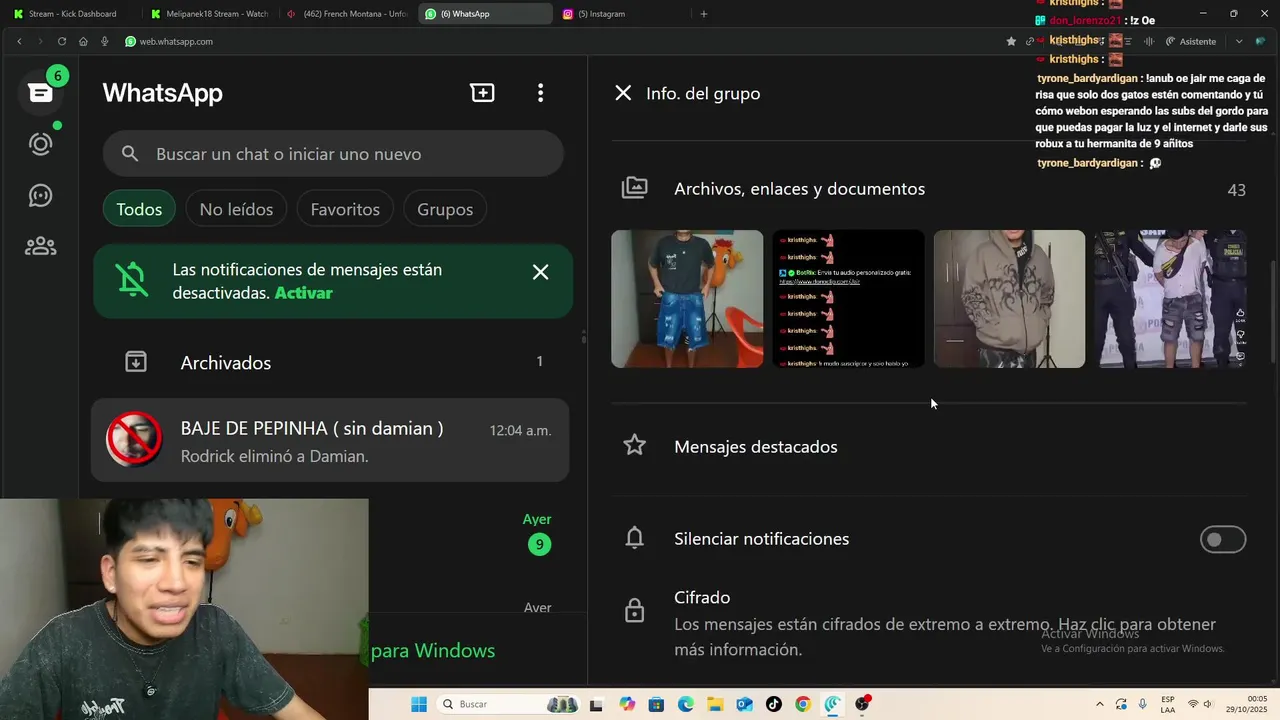Go back in browser
Image resolution: width=1280 pixels, height=720 pixels.
(19, 41)
